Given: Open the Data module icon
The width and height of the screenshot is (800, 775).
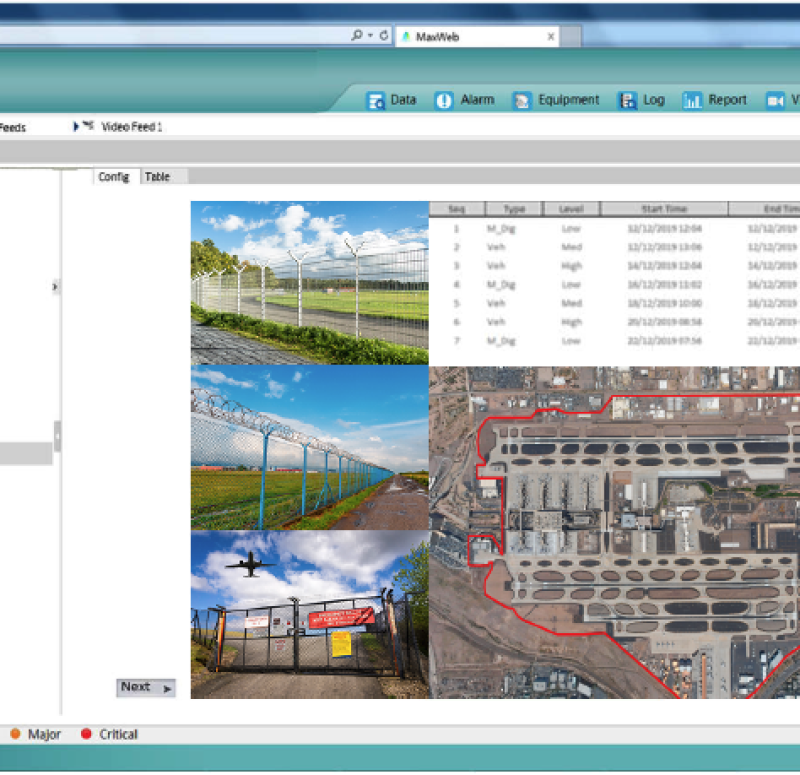Looking at the screenshot, I should [x=376, y=101].
